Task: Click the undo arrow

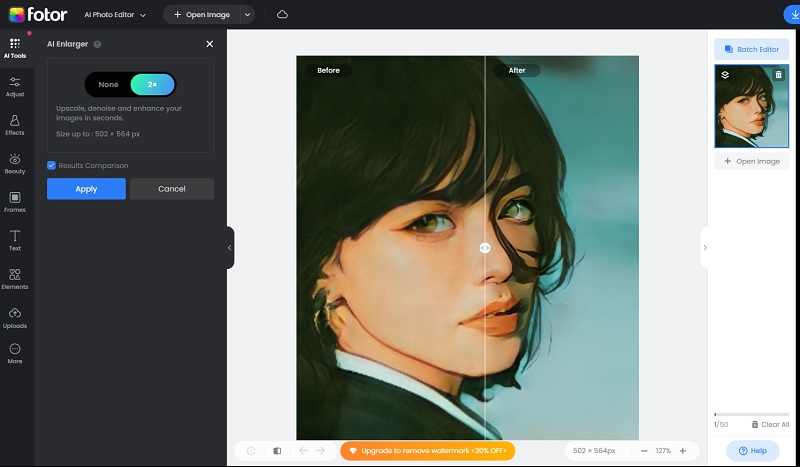Action: pos(304,451)
